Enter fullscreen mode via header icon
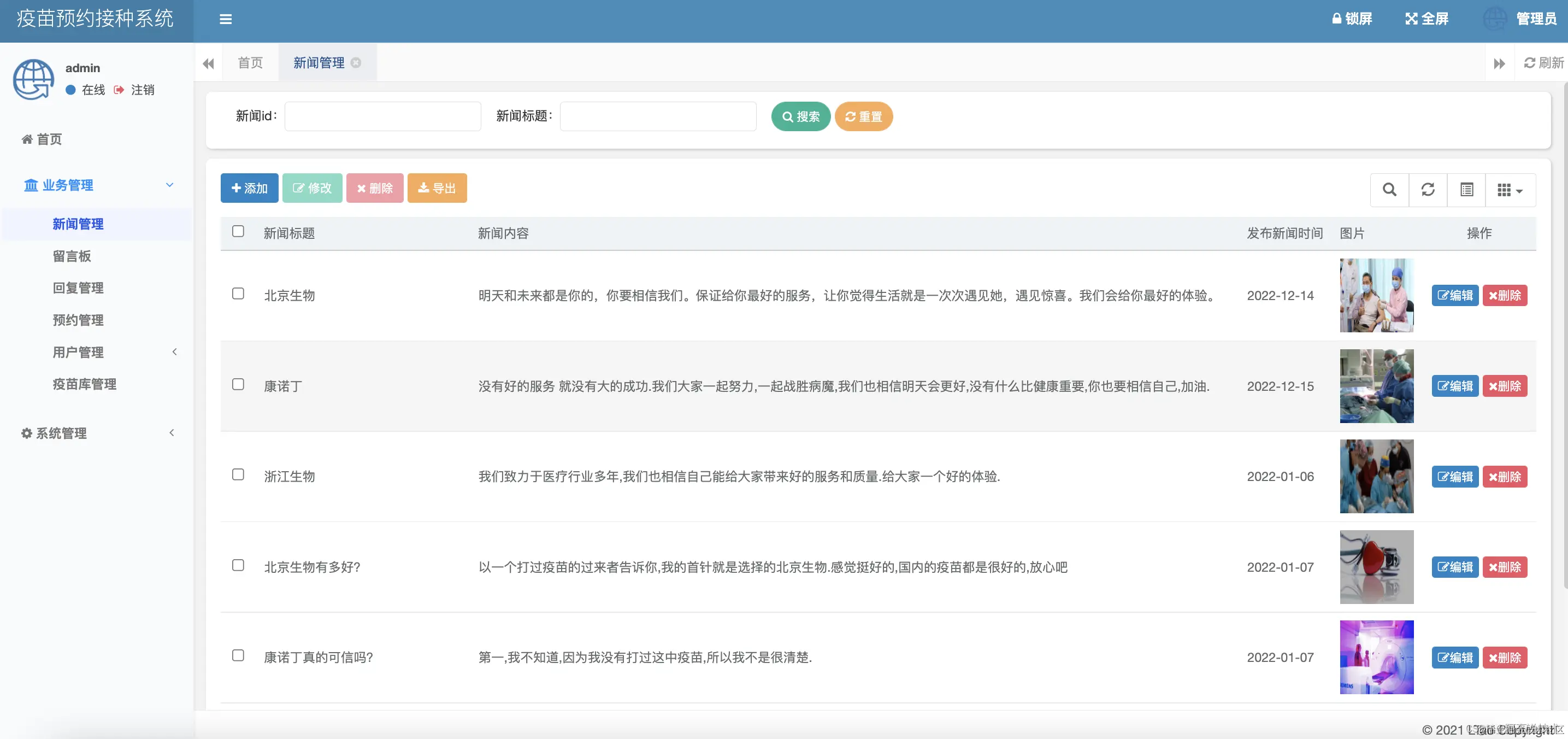Image resolution: width=1568 pixels, height=739 pixels. point(1411,19)
